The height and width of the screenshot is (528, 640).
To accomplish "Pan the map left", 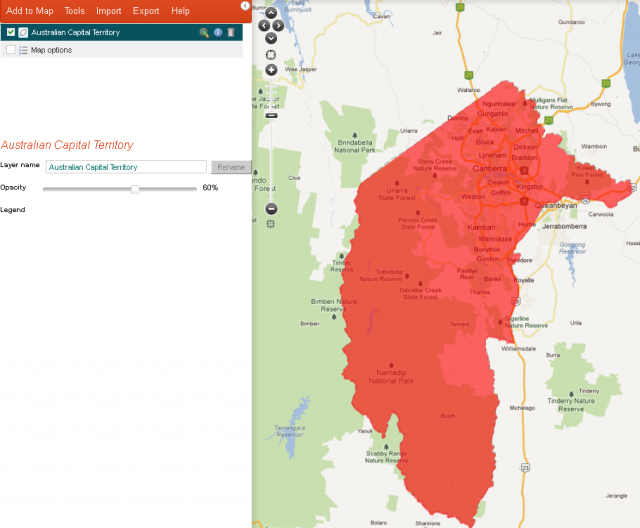I will [x=263, y=25].
